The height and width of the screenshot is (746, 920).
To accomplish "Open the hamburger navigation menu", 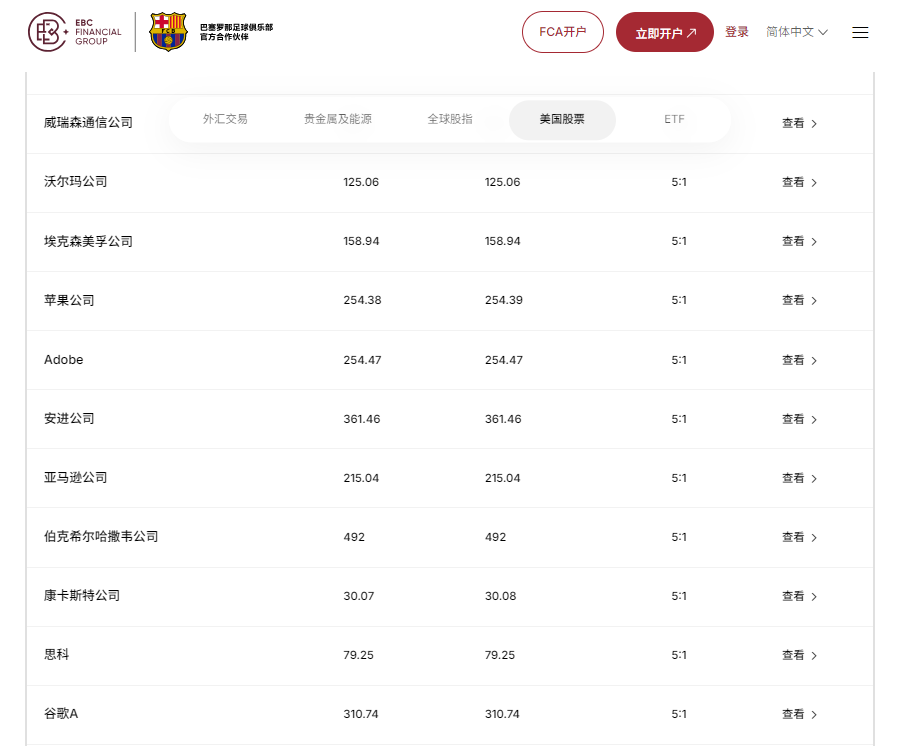I will 860,32.
